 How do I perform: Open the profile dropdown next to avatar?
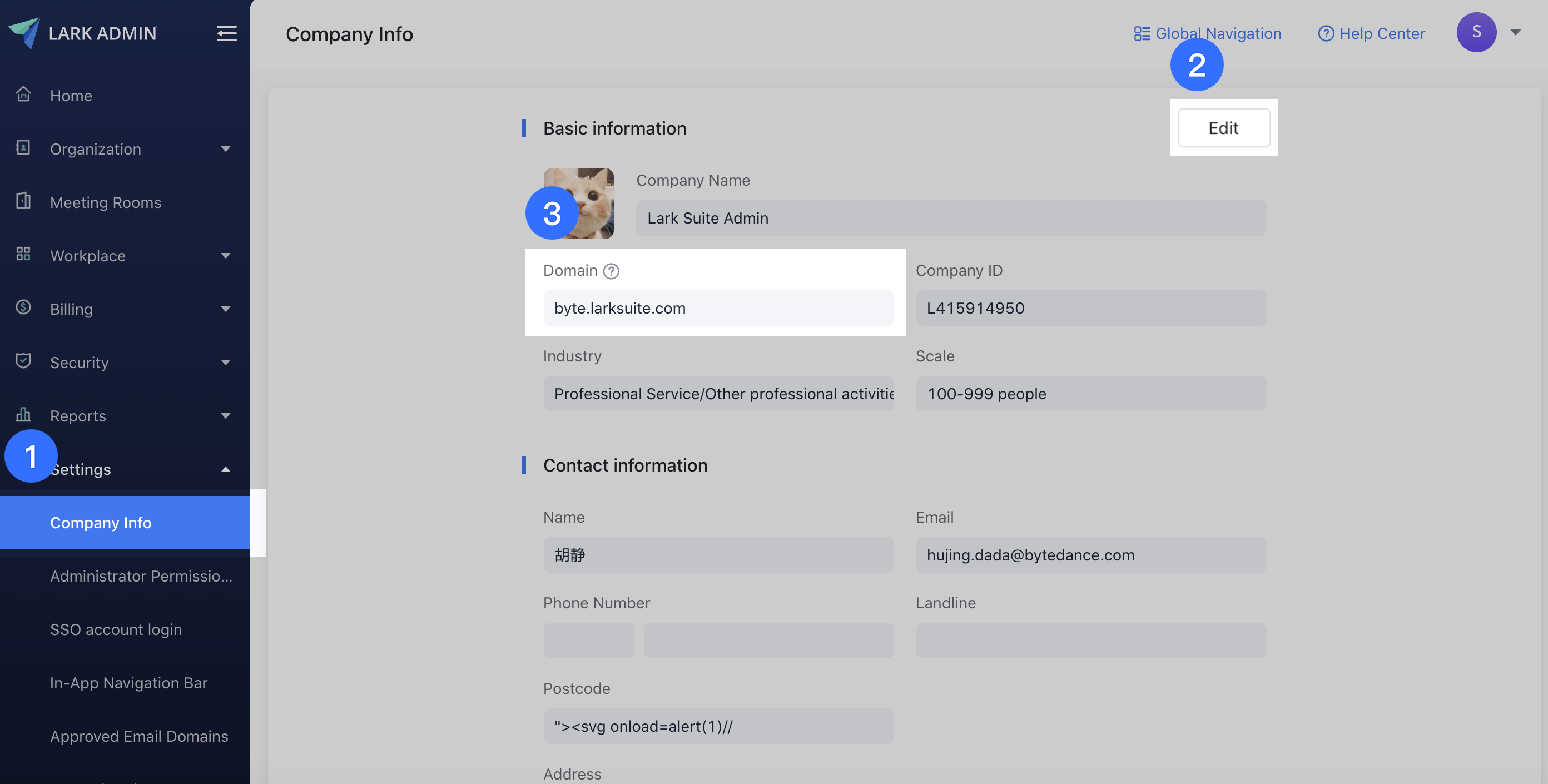(1517, 32)
